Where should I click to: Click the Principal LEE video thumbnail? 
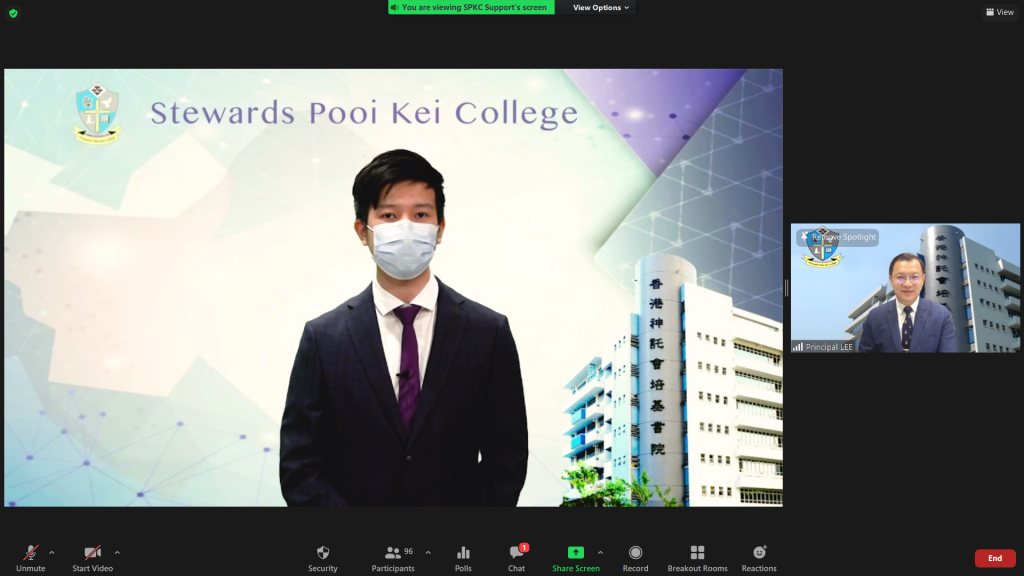905,288
